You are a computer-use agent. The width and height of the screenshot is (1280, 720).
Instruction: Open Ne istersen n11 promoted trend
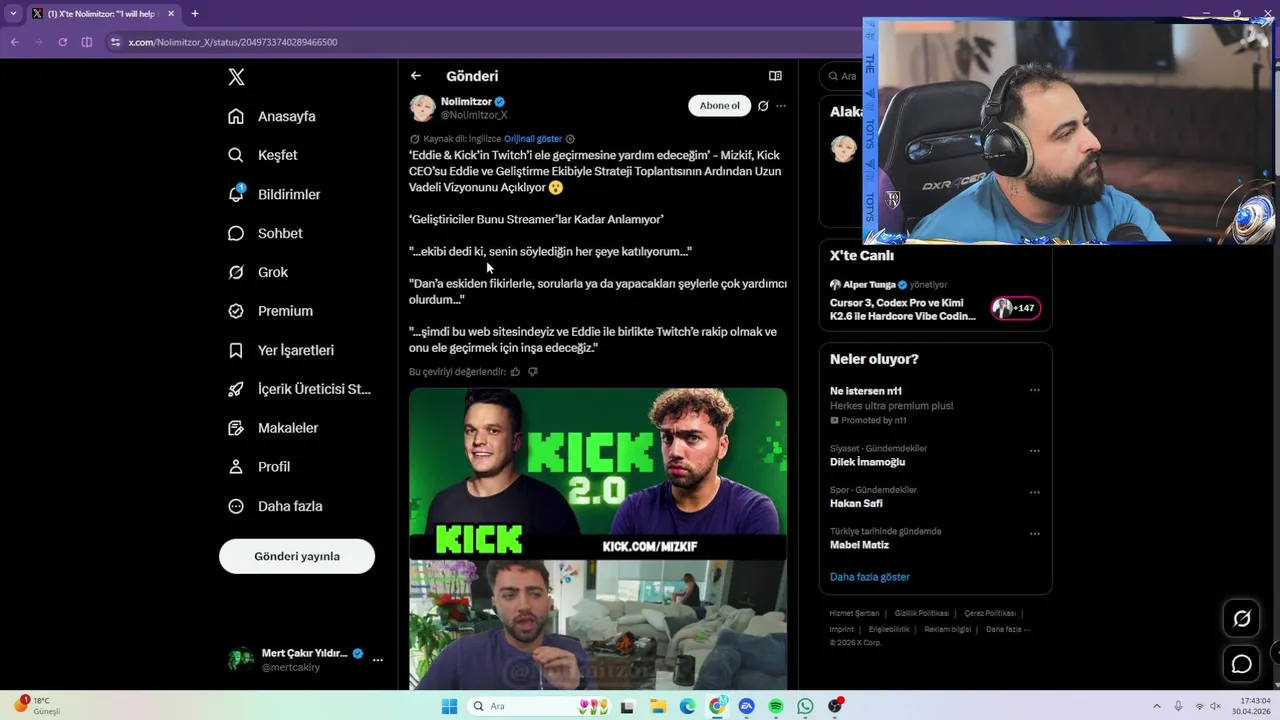865,391
